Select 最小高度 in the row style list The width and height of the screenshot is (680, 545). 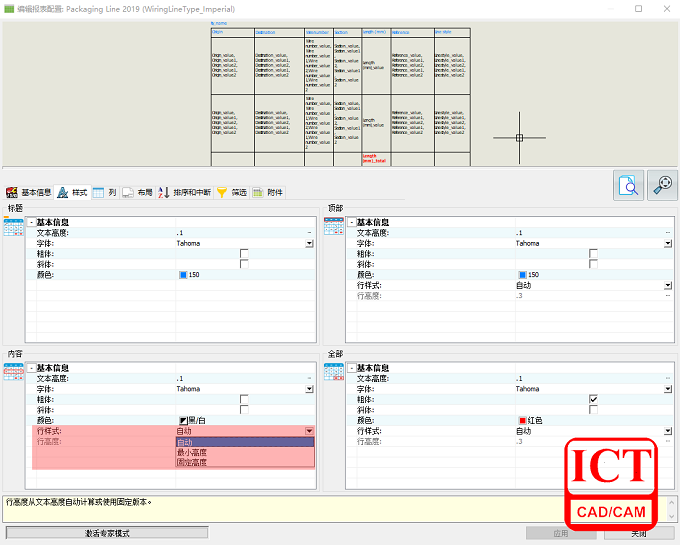click(245, 452)
